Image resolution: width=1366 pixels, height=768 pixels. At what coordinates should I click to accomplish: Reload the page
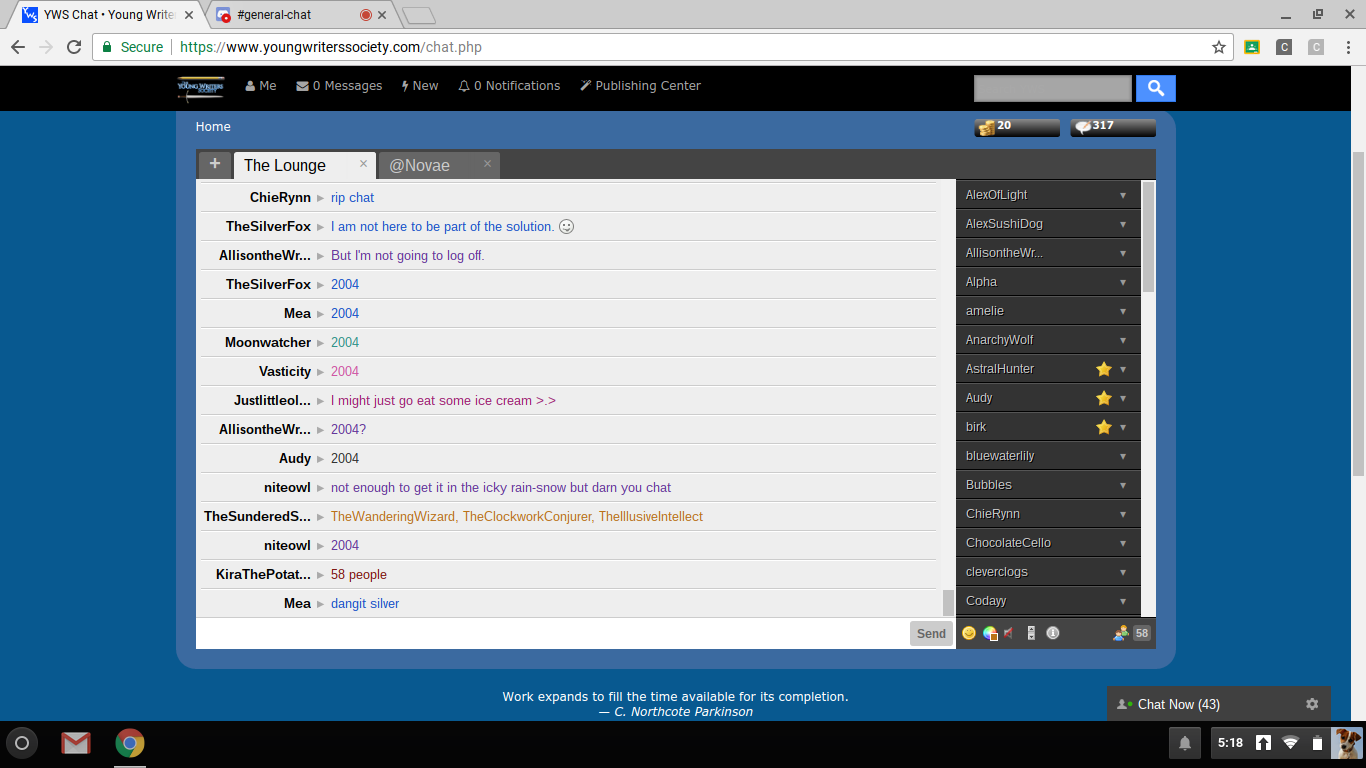click(73, 47)
